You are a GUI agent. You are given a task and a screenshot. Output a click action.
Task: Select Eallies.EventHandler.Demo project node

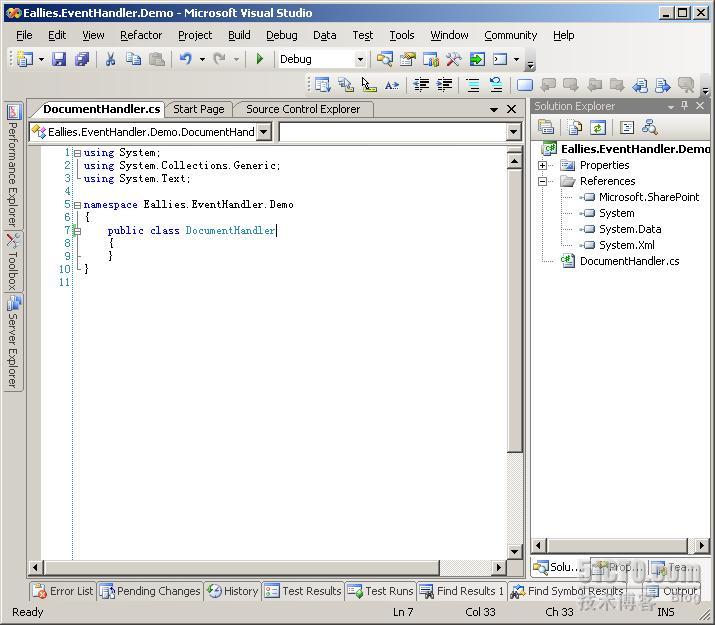click(x=635, y=149)
